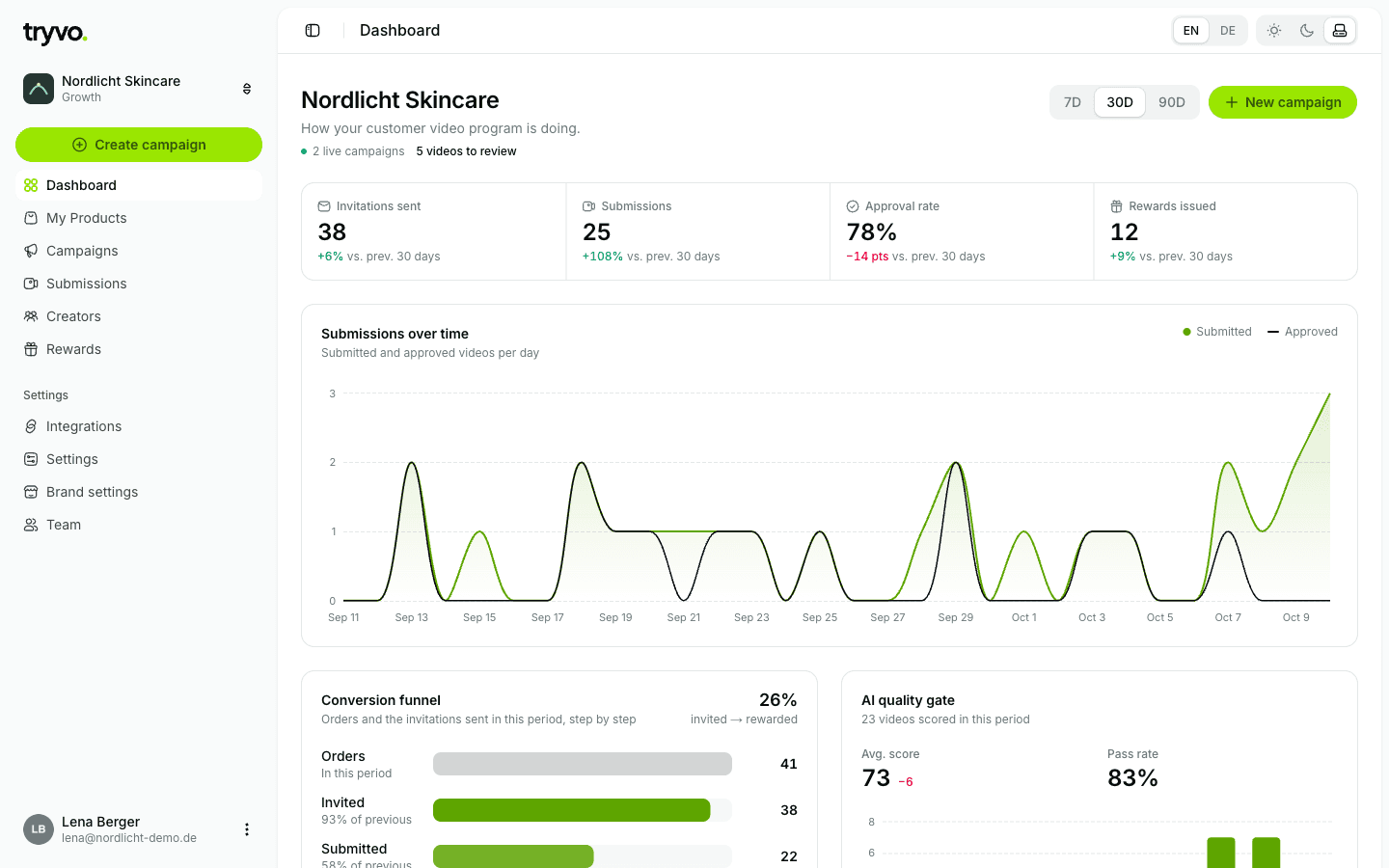Switch language to DE
The height and width of the screenshot is (868, 1389).
tap(1228, 31)
